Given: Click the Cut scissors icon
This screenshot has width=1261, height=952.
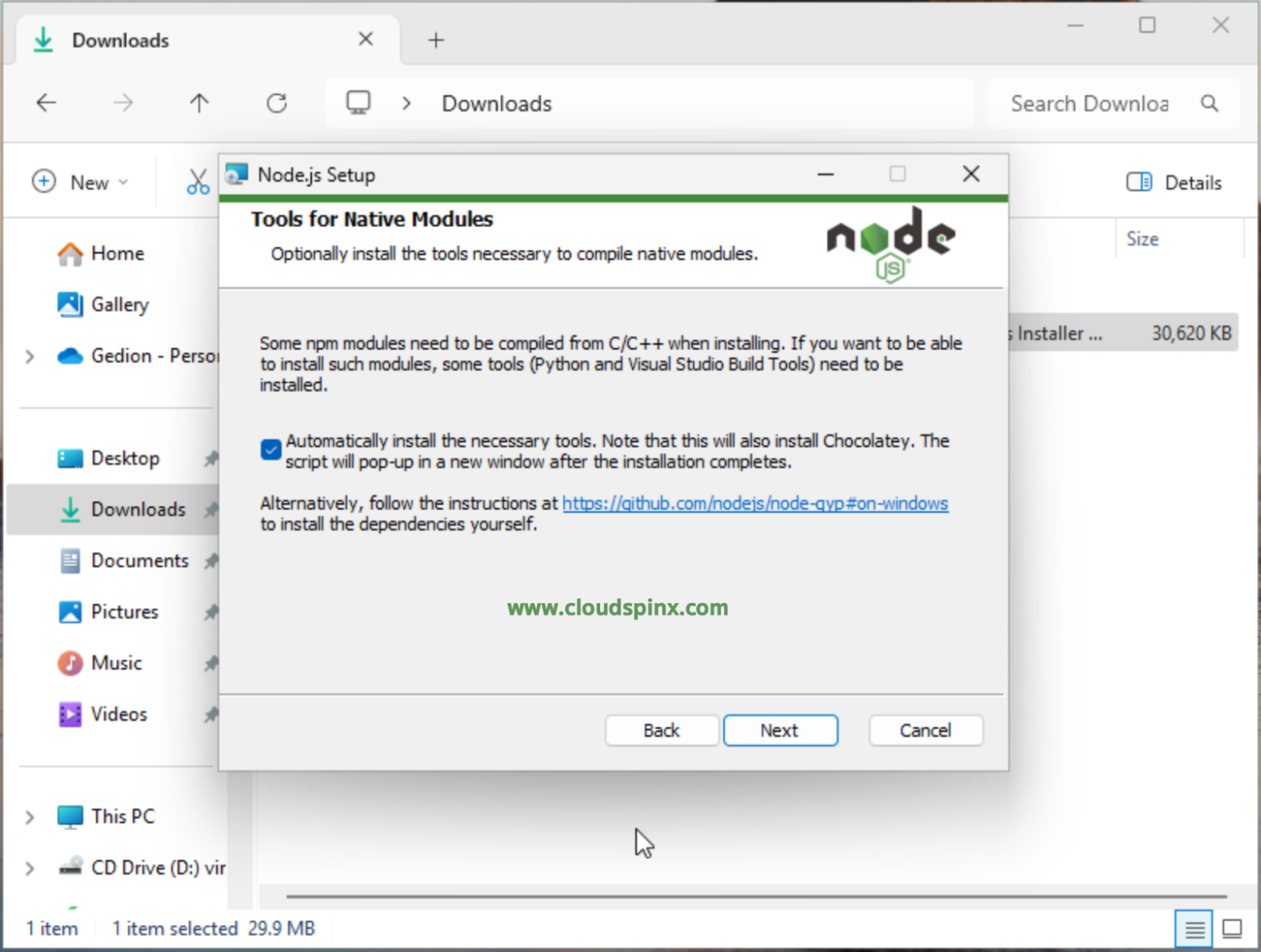Looking at the screenshot, I should click(197, 181).
